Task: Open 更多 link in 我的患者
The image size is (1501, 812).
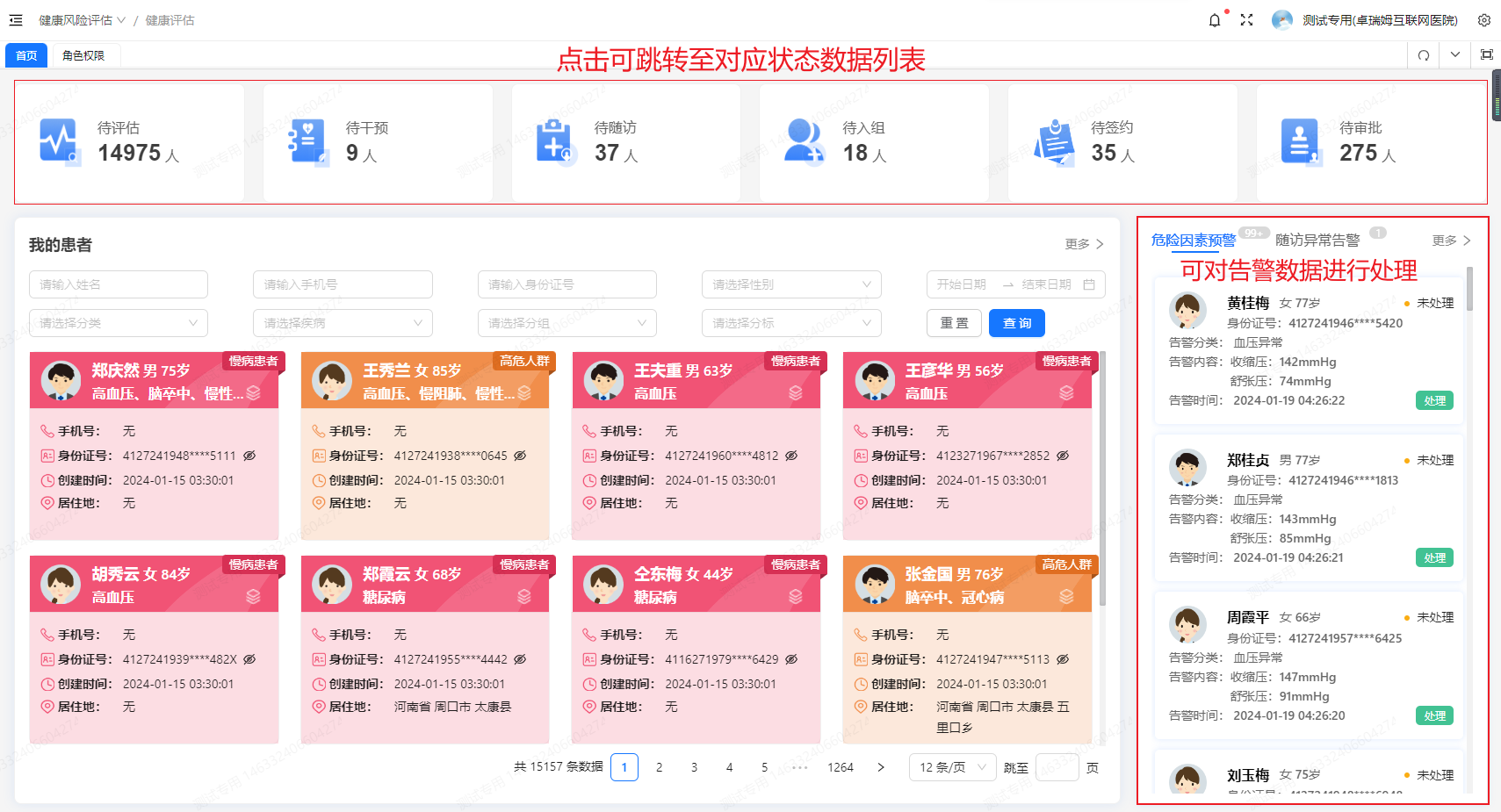Action: pyautogui.click(x=1084, y=244)
